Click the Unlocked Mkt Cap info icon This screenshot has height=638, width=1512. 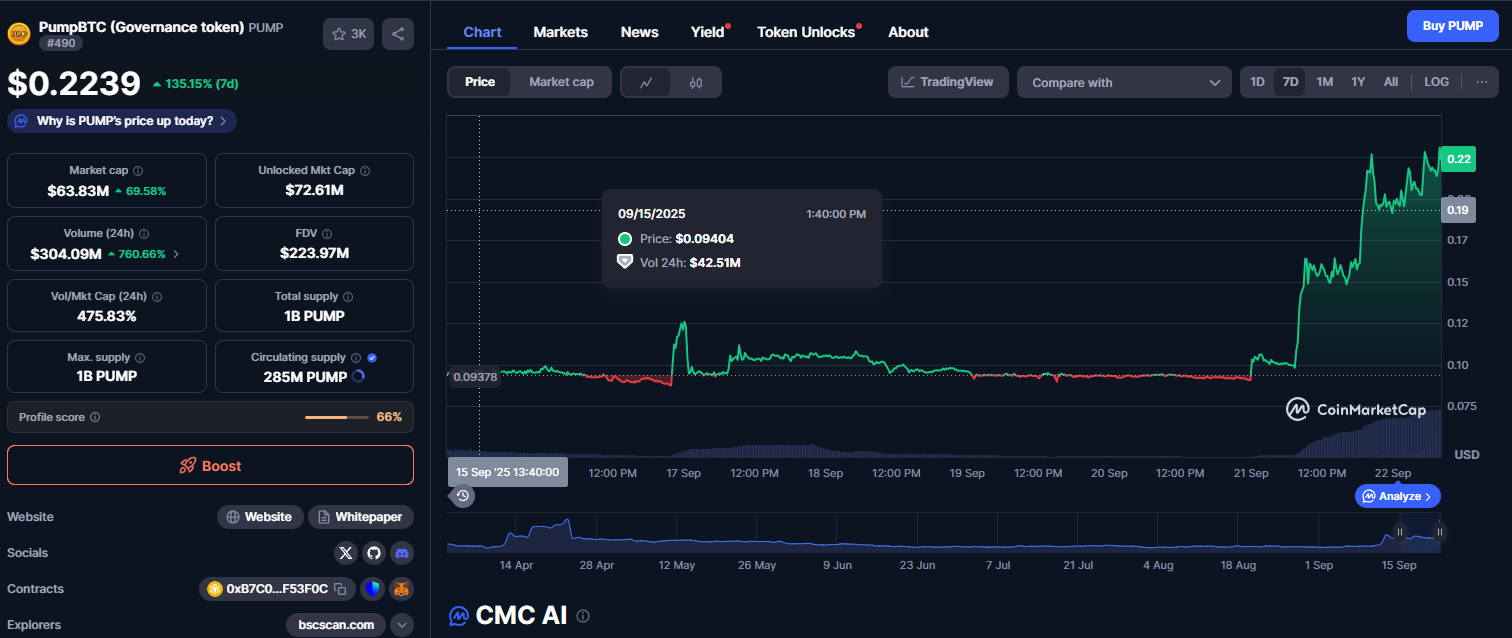366,171
